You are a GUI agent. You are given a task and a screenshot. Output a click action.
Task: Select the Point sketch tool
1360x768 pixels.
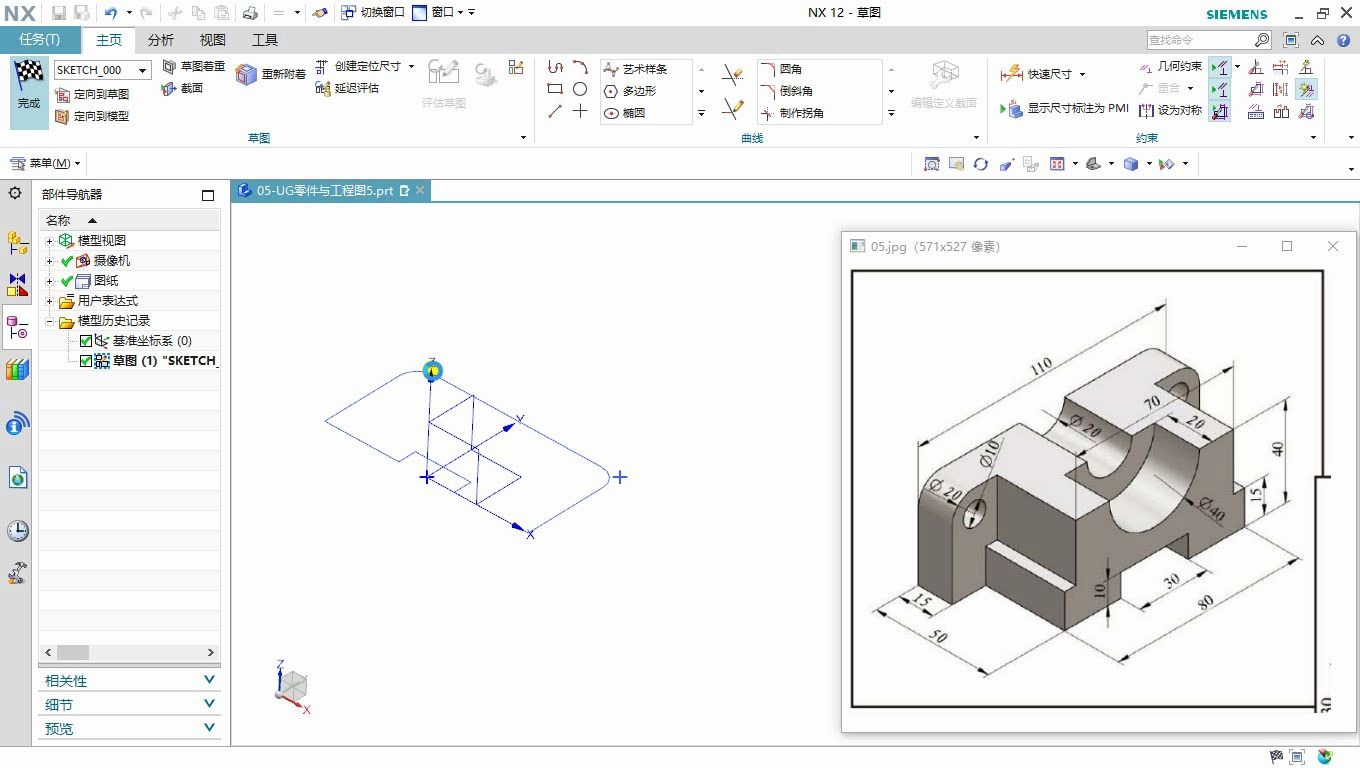580,111
